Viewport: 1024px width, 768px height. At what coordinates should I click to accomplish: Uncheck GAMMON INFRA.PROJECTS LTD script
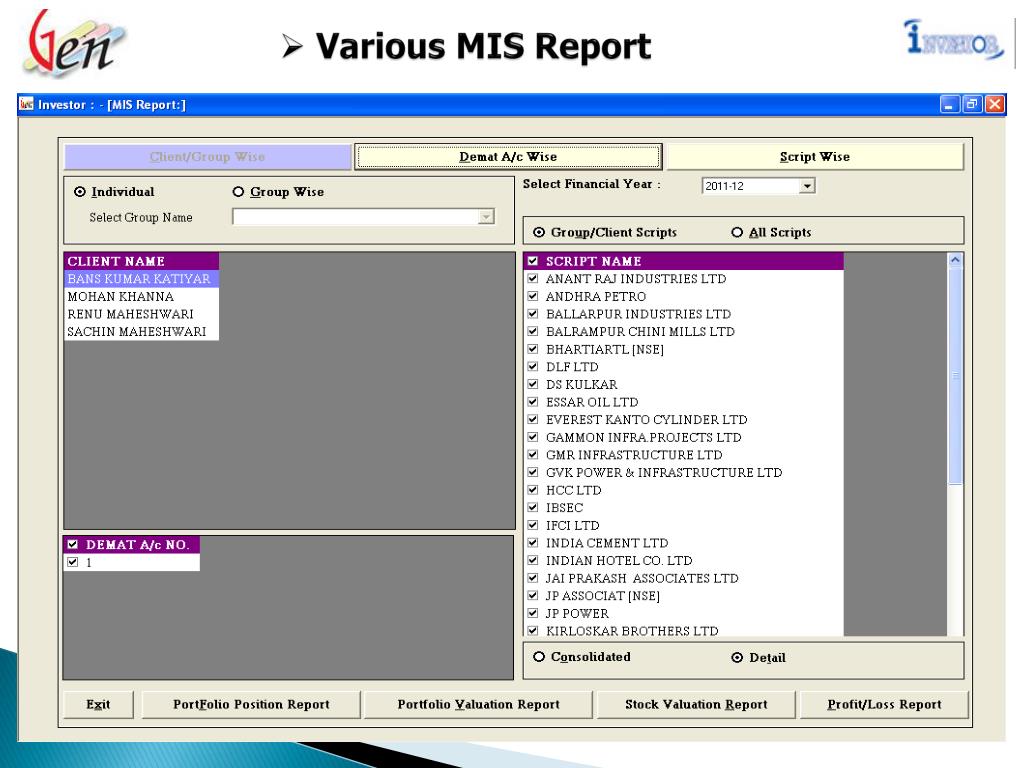pos(533,438)
